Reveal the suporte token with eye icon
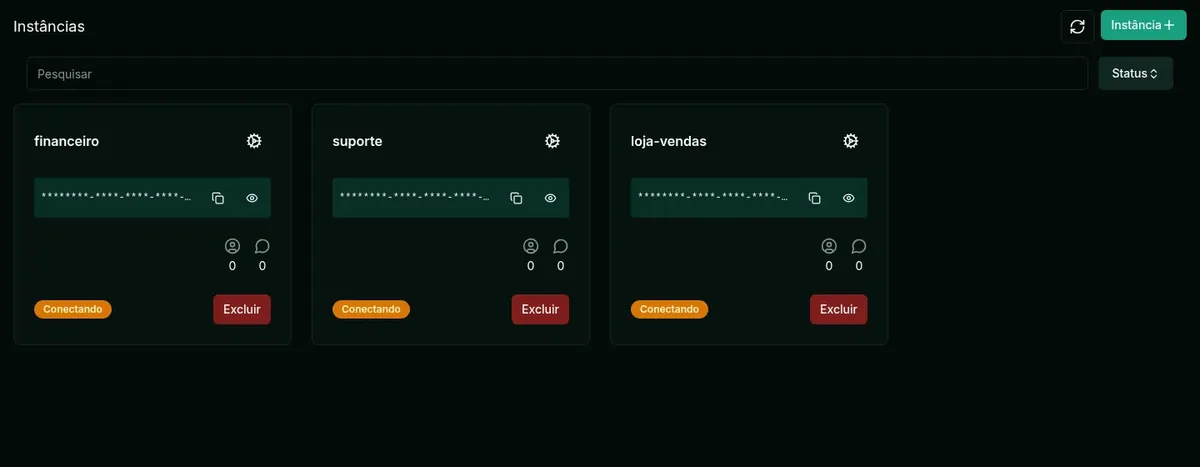 tap(550, 198)
